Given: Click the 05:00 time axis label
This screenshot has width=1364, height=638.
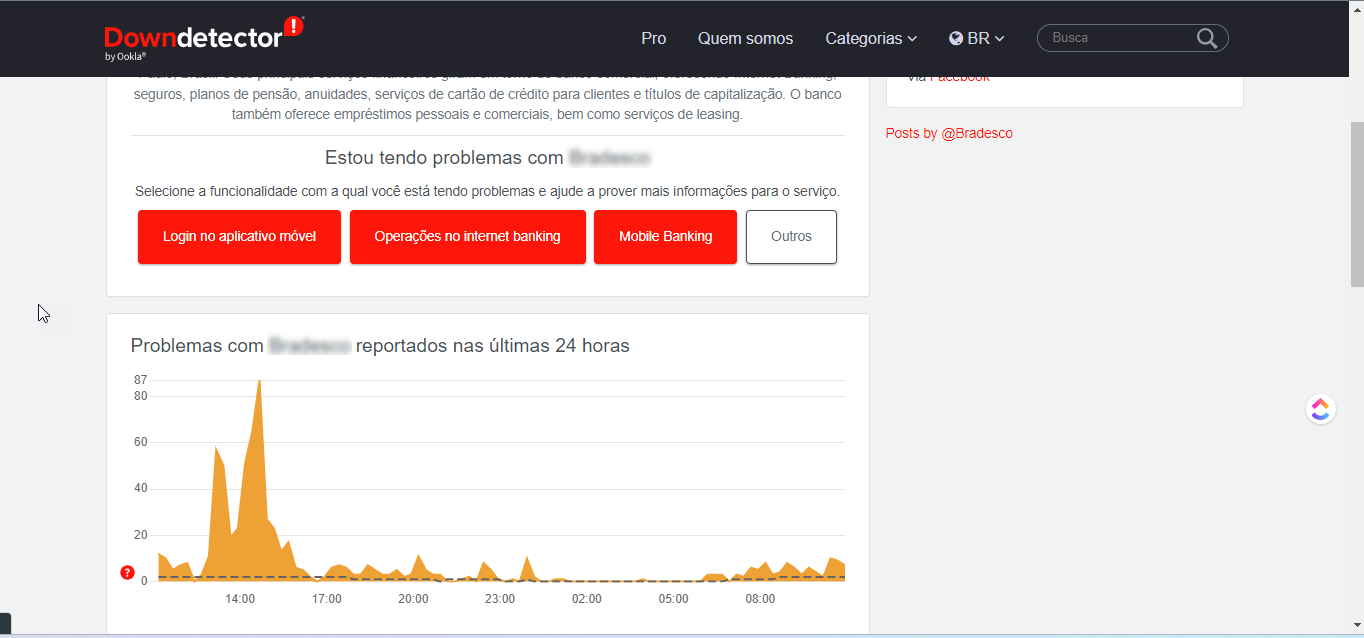Looking at the screenshot, I should (673, 599).
